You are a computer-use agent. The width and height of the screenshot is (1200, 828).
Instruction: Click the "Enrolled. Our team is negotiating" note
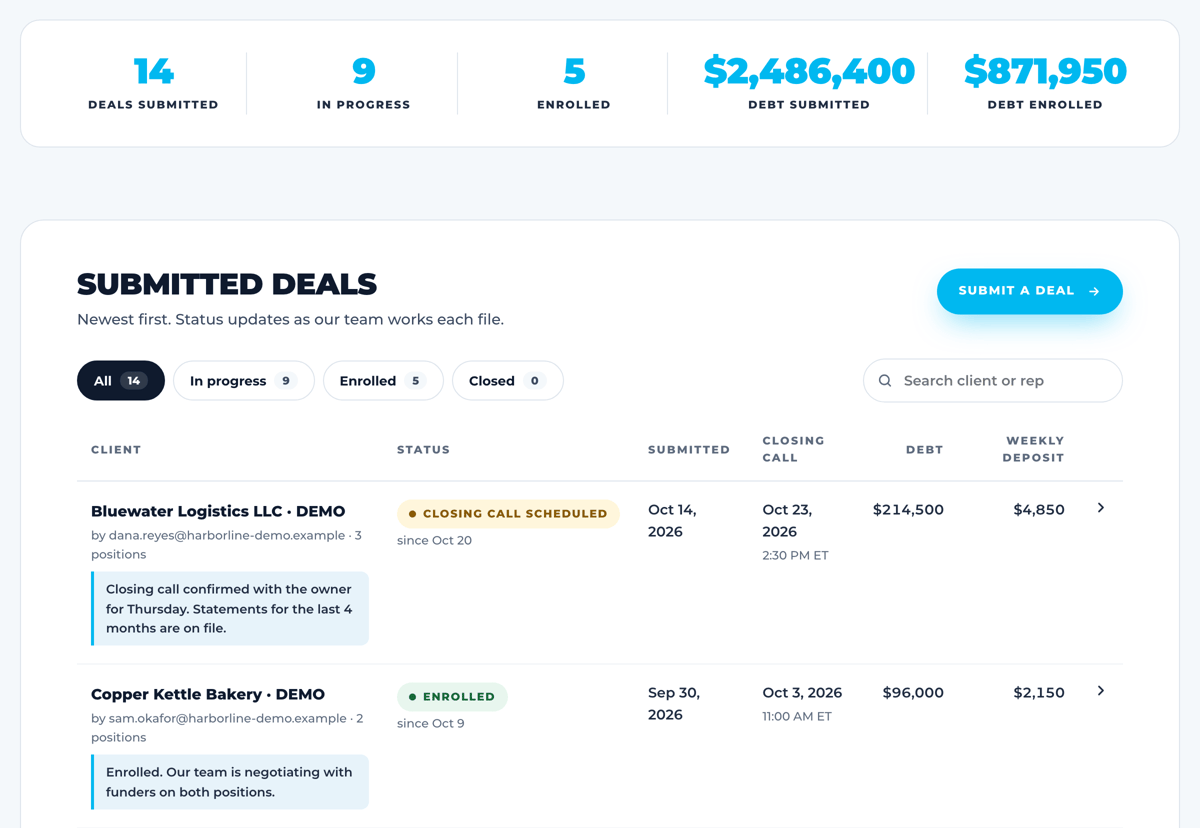(x=230, y=782)
